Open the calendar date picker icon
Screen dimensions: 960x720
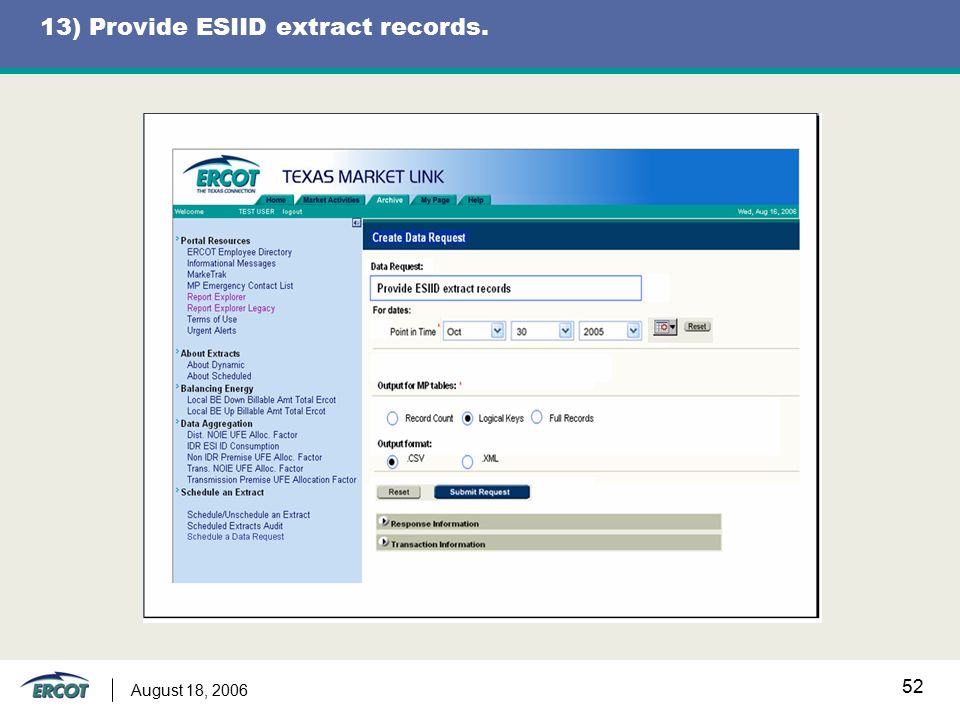coord(665,327)
